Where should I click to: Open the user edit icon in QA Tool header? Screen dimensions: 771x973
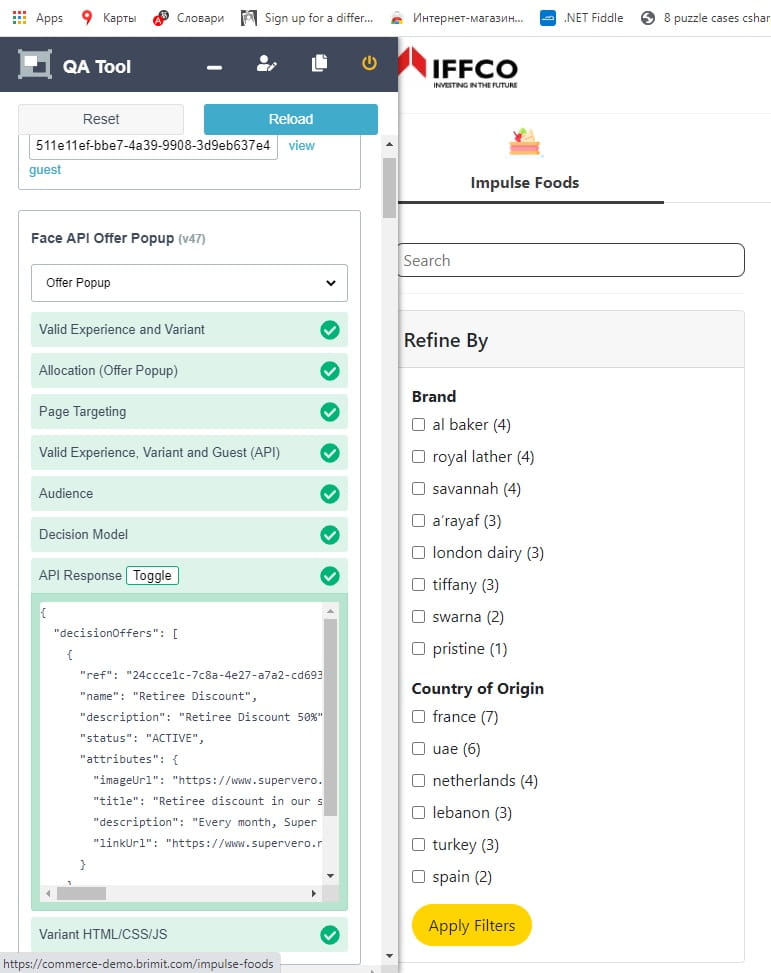pyautogui.click(x=267, y=63)
